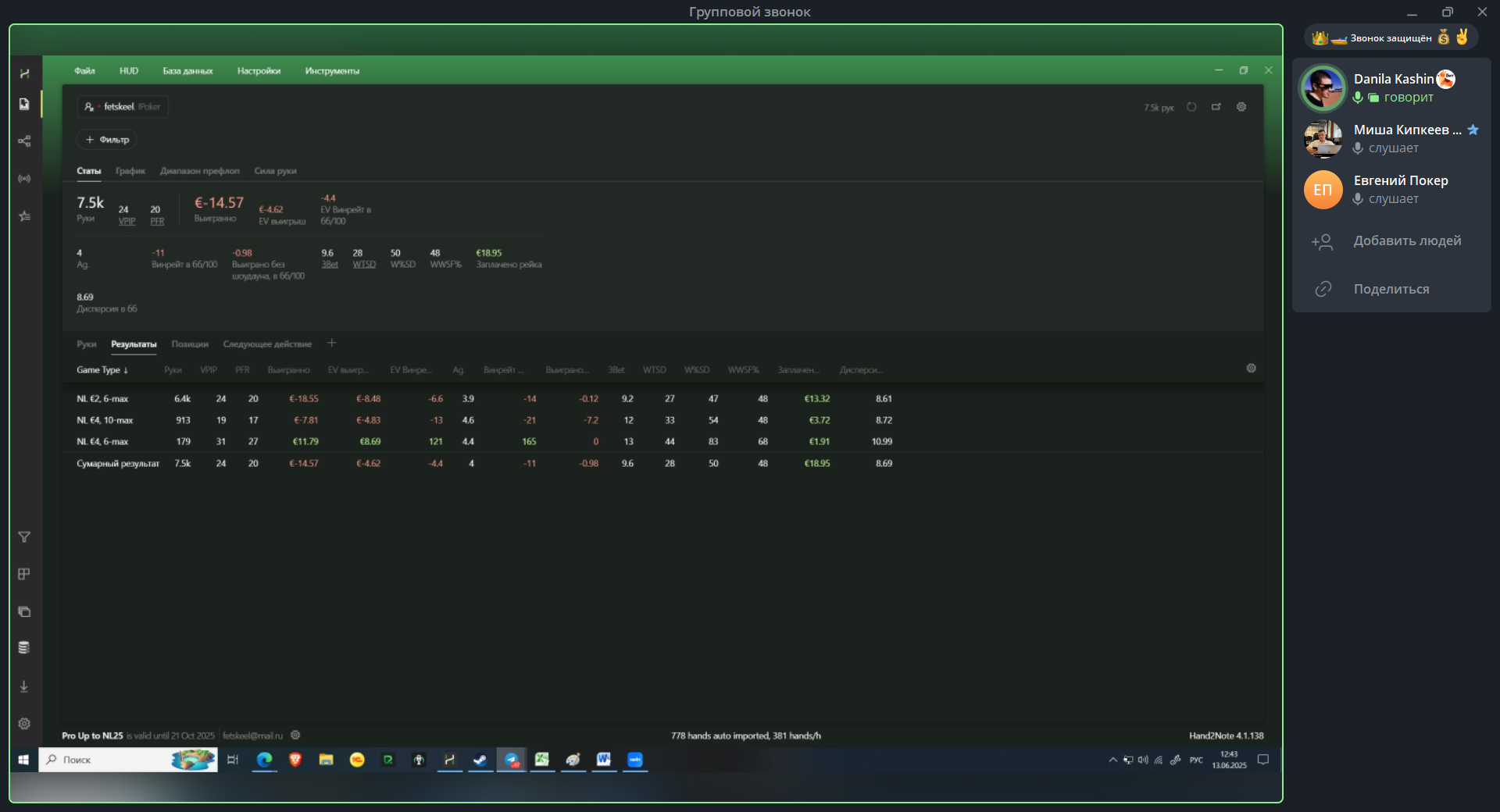The image size is (1500, 812).
Task: Click the Windows Start button
Action: click(23, 760)
